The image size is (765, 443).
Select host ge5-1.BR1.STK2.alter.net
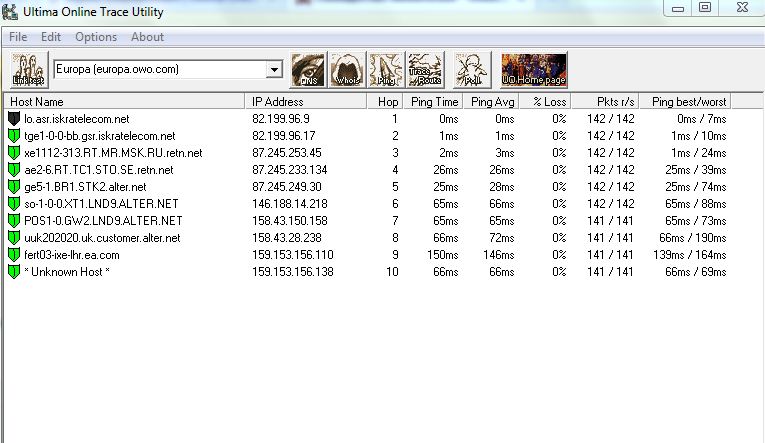click(x=85, y=187)
